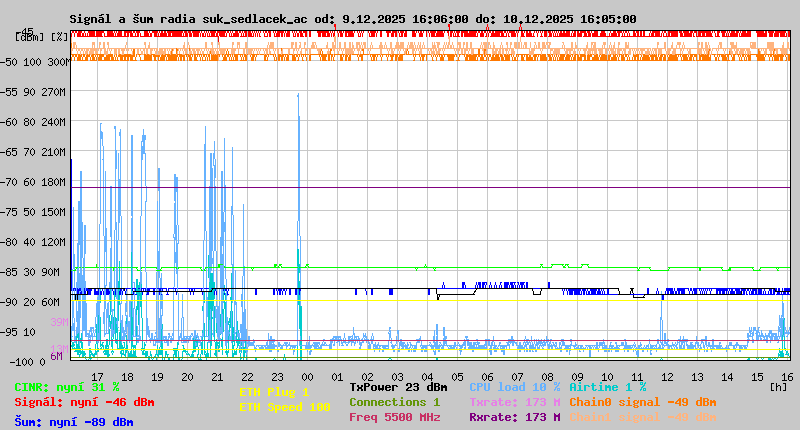Click the '-100 0' y-axis label
The width and height of the screenshot is (800, 430).
(x=27, y=362)
